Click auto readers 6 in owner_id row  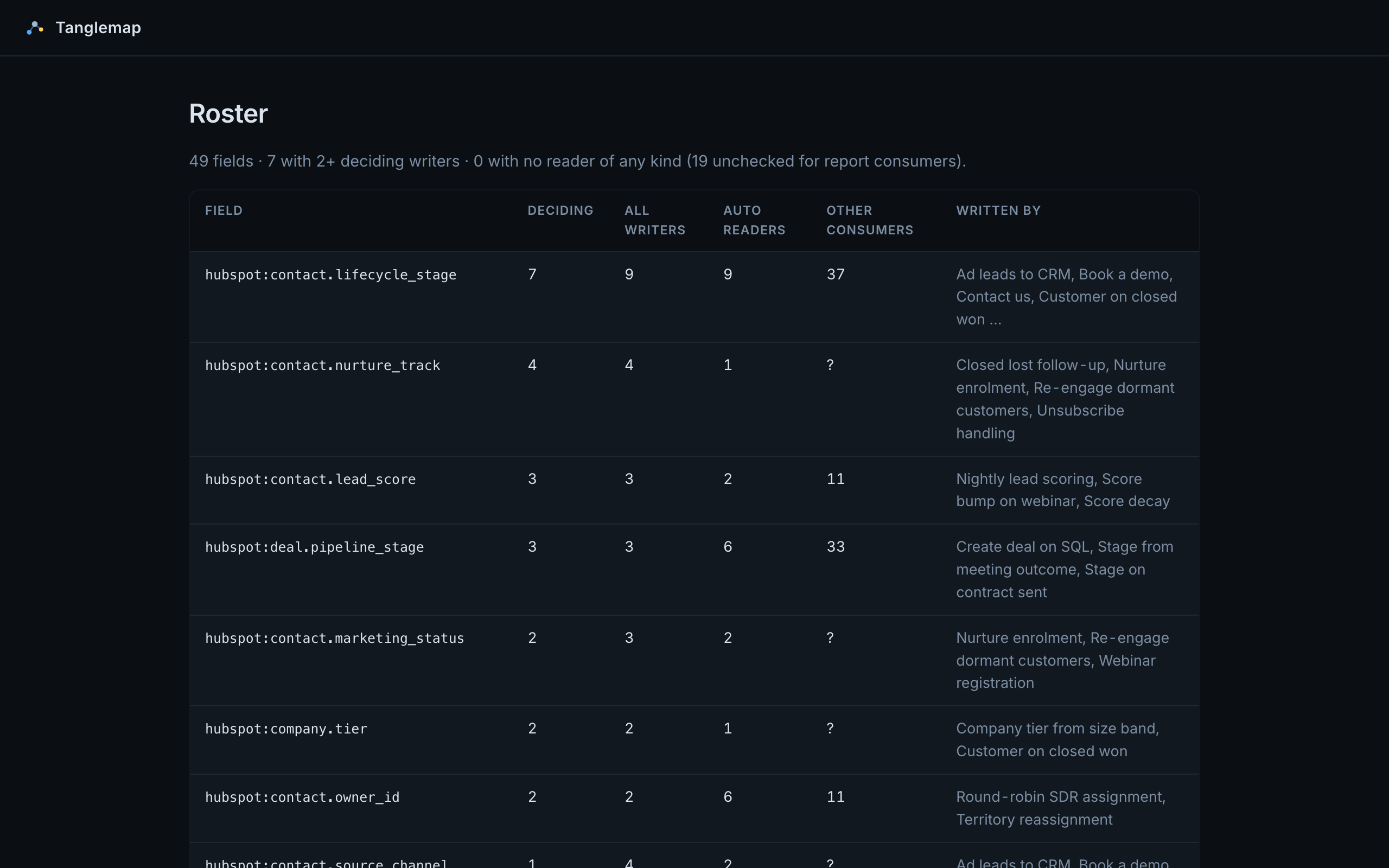(x=728, y=797)
